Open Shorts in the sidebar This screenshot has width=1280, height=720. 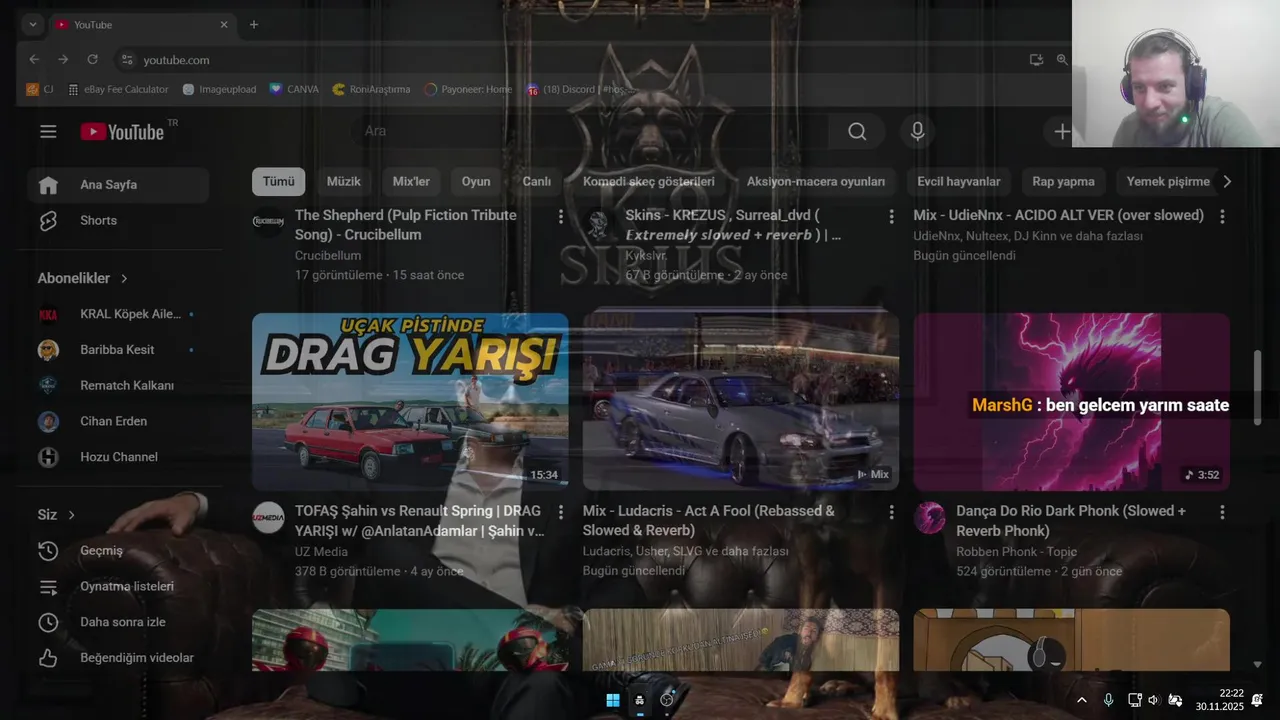point(119,220)
